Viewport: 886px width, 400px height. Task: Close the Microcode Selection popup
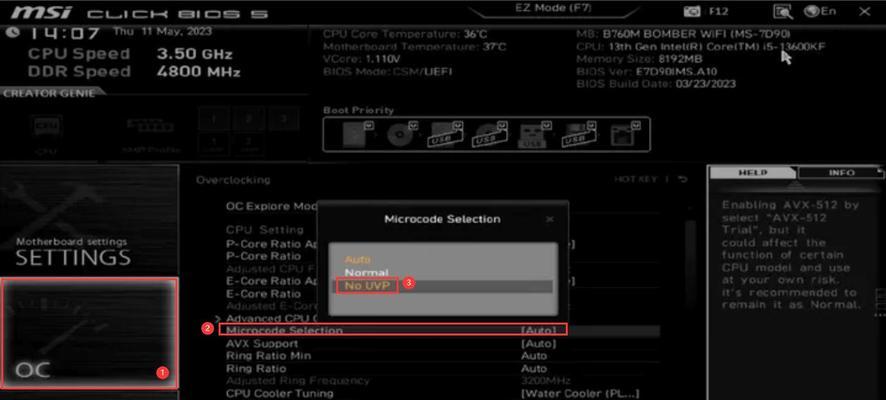(x=550, y=219)
